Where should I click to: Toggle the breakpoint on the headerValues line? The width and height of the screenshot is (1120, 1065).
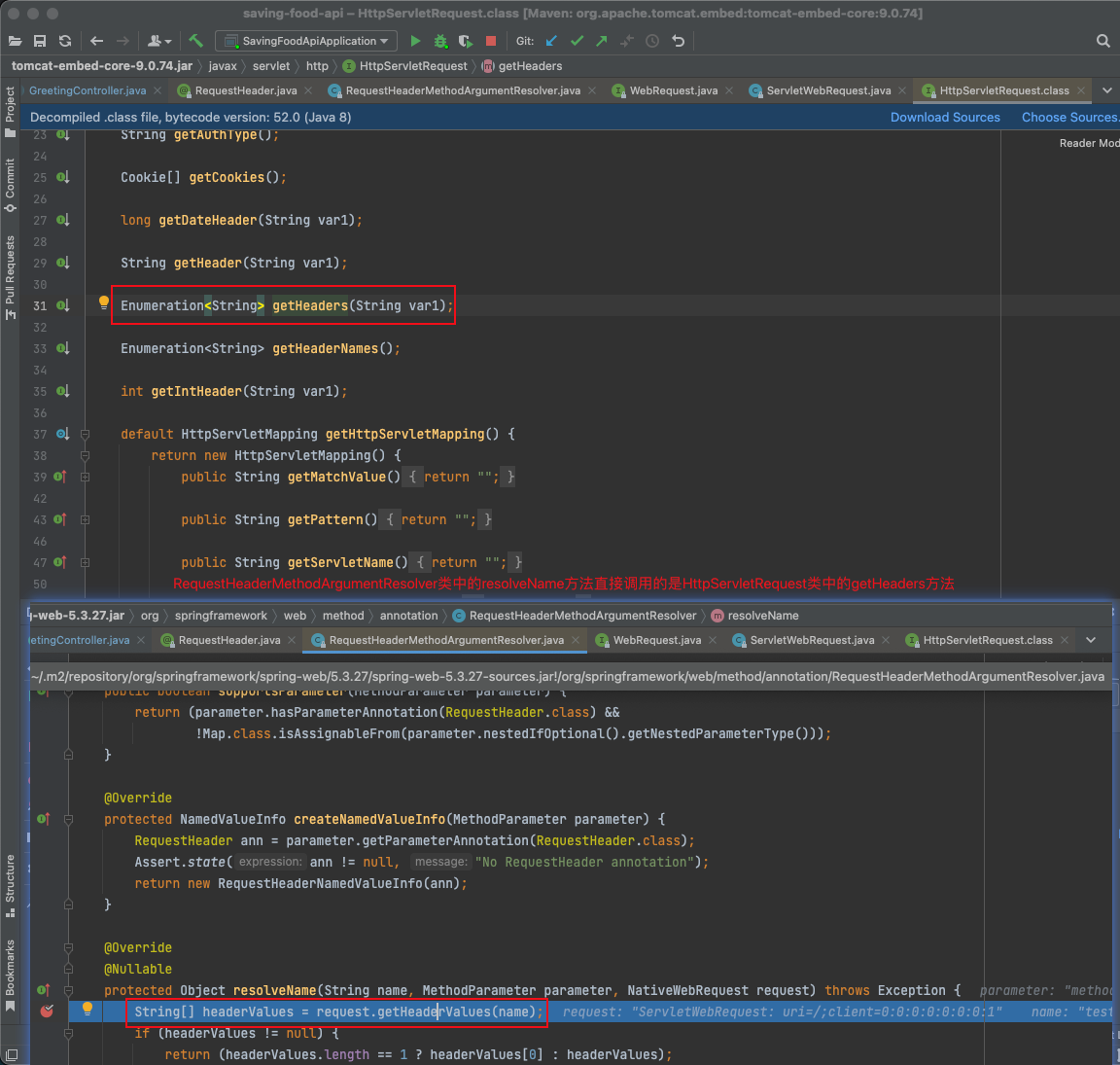46,1012
